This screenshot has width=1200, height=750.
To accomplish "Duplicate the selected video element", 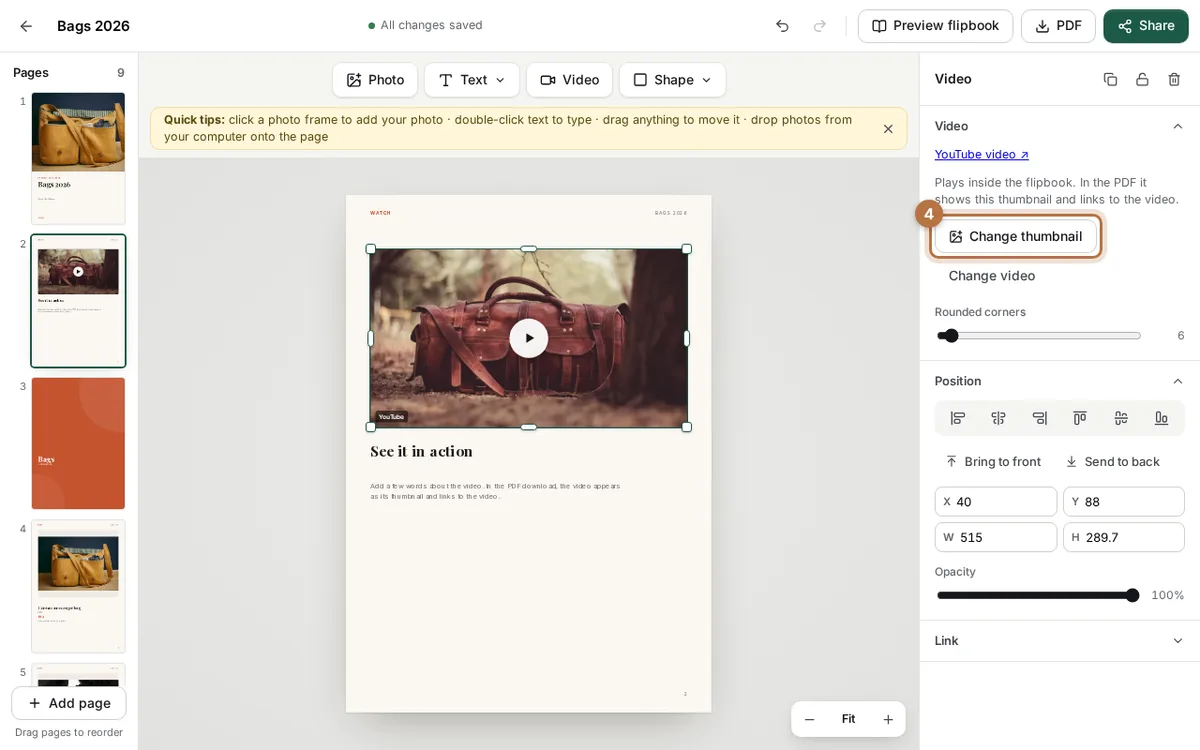I will (x=1110, y=79).
